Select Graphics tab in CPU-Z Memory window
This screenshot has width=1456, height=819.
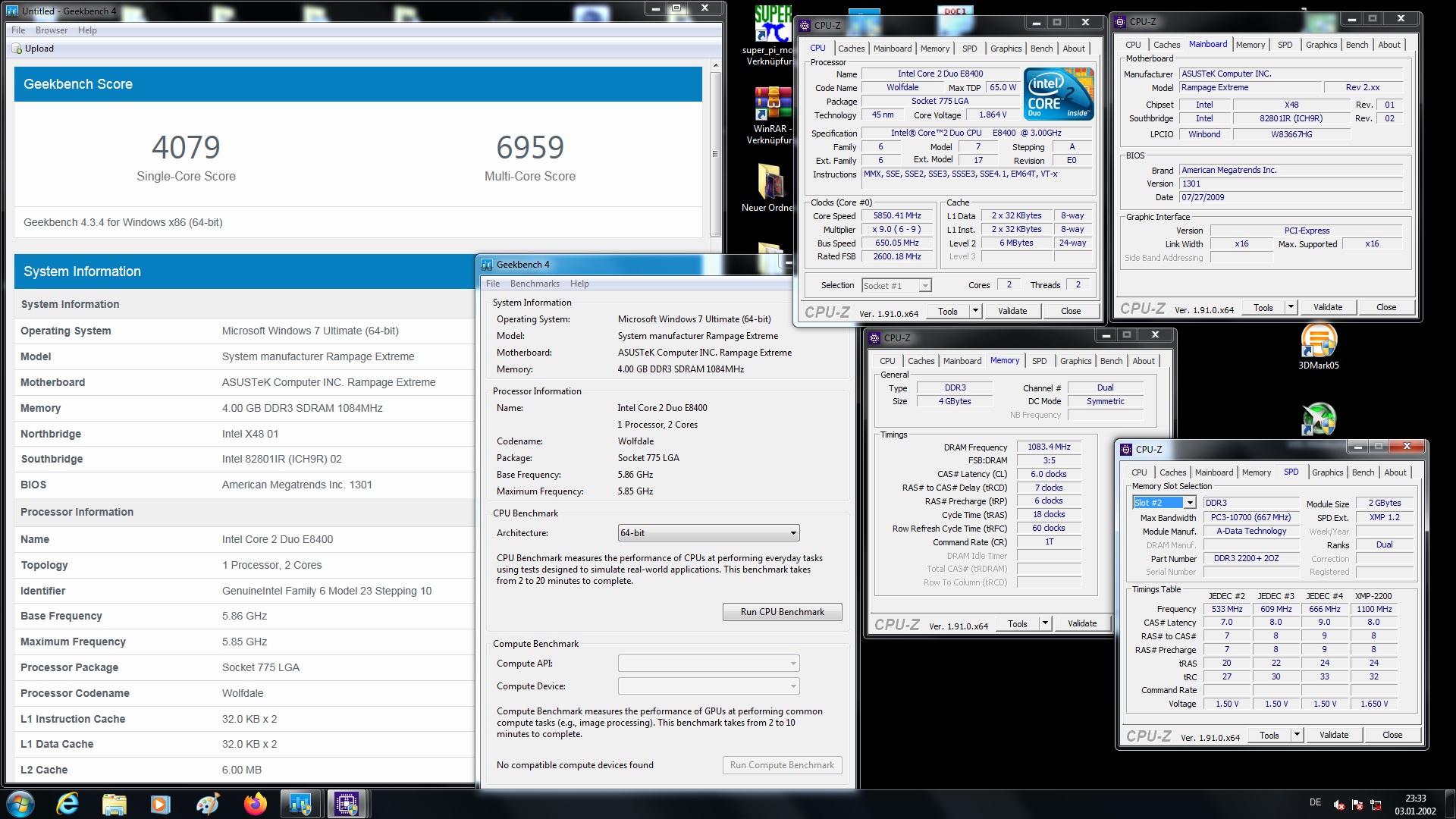pyautogui.click(x=1075, y=361)
